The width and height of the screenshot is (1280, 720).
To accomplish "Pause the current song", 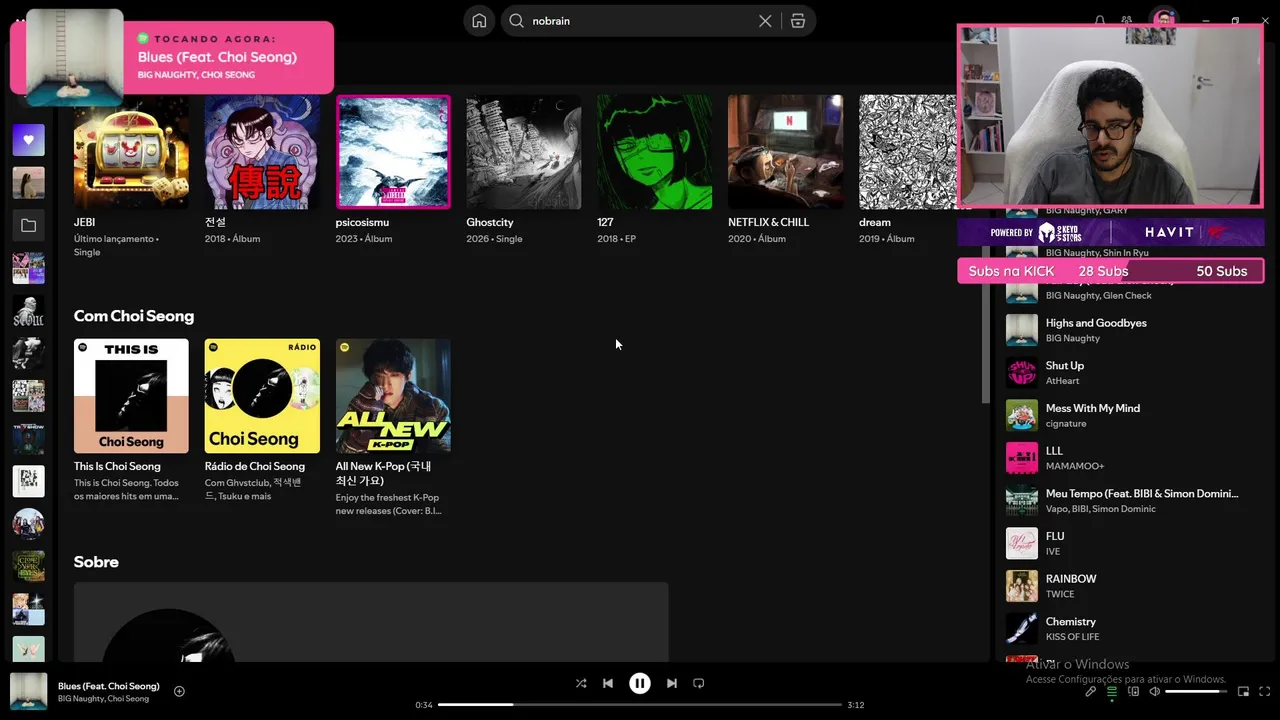I will (640, 683).
